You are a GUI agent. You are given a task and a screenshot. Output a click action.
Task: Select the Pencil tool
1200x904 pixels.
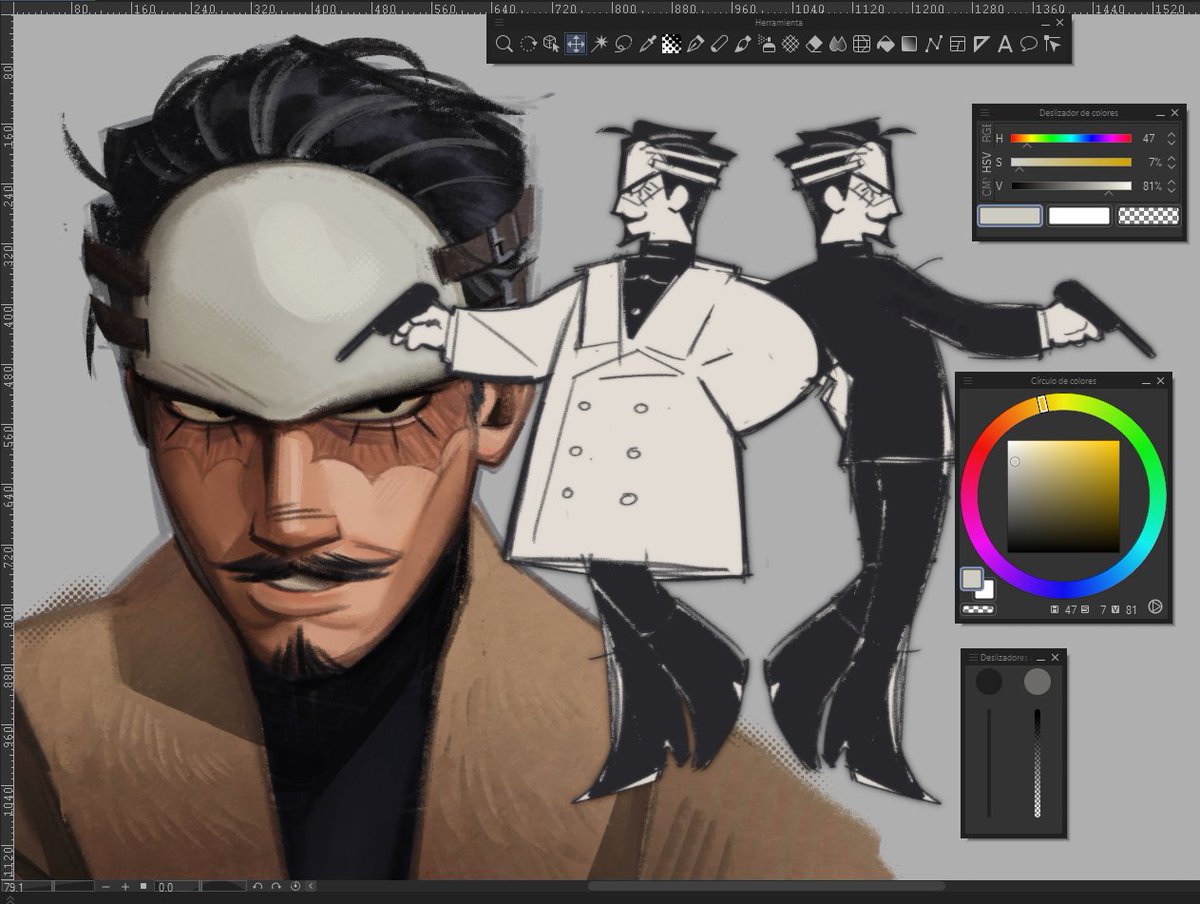[x=719, y=43]
